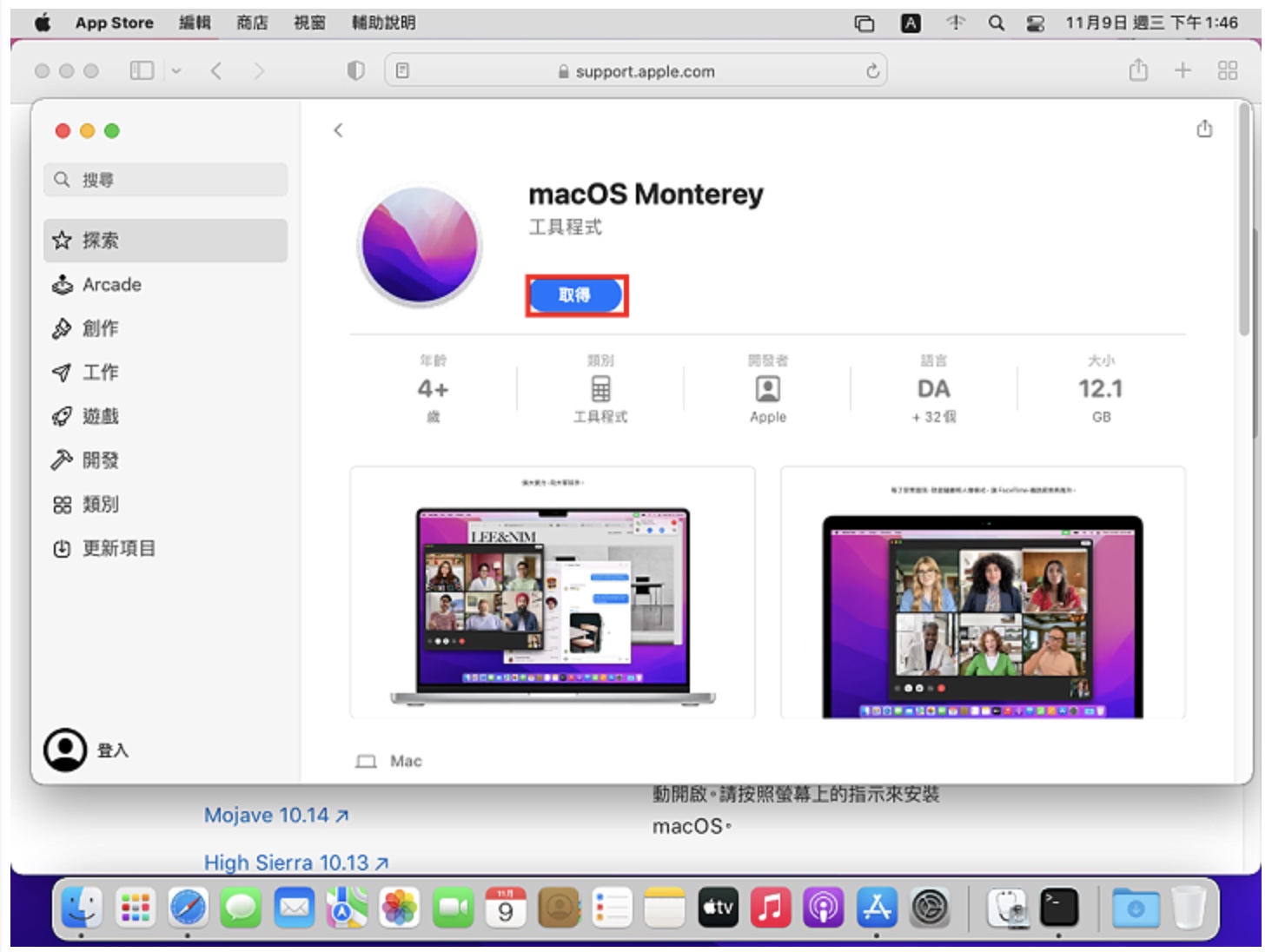Share the macOS Monterey app page

click(1204, 129)
